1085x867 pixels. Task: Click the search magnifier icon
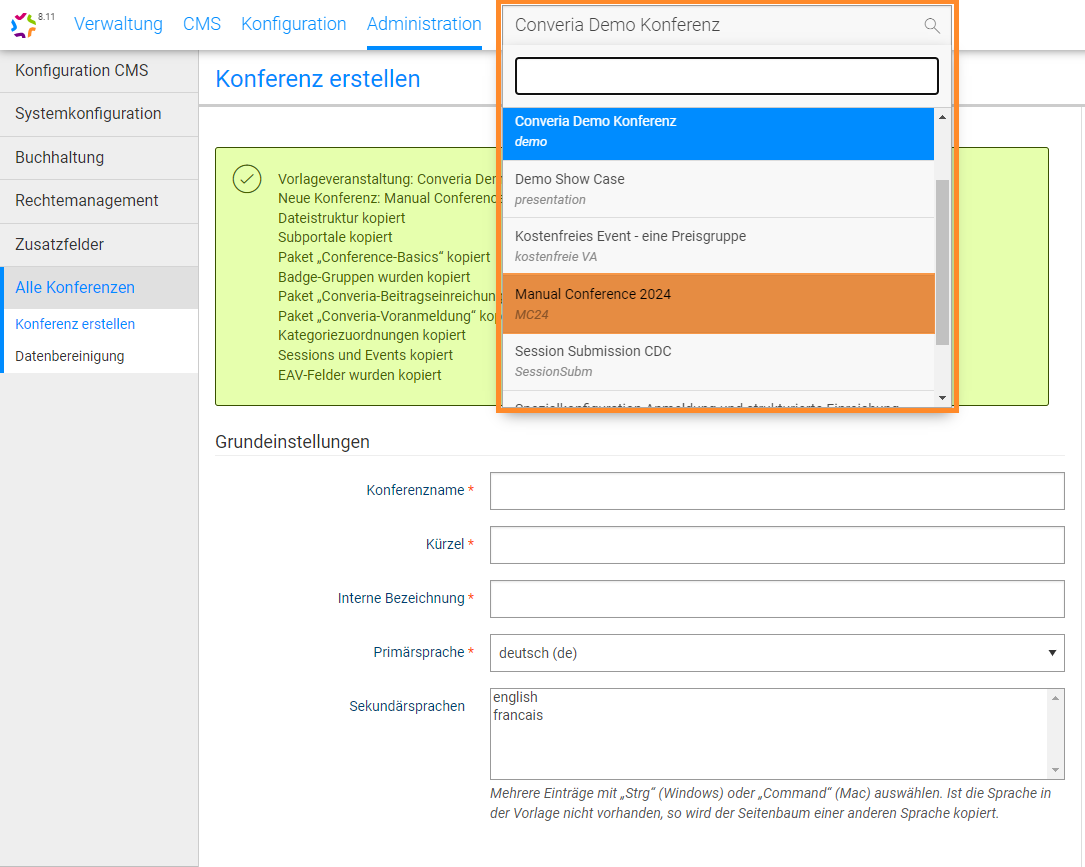point(931,26)
